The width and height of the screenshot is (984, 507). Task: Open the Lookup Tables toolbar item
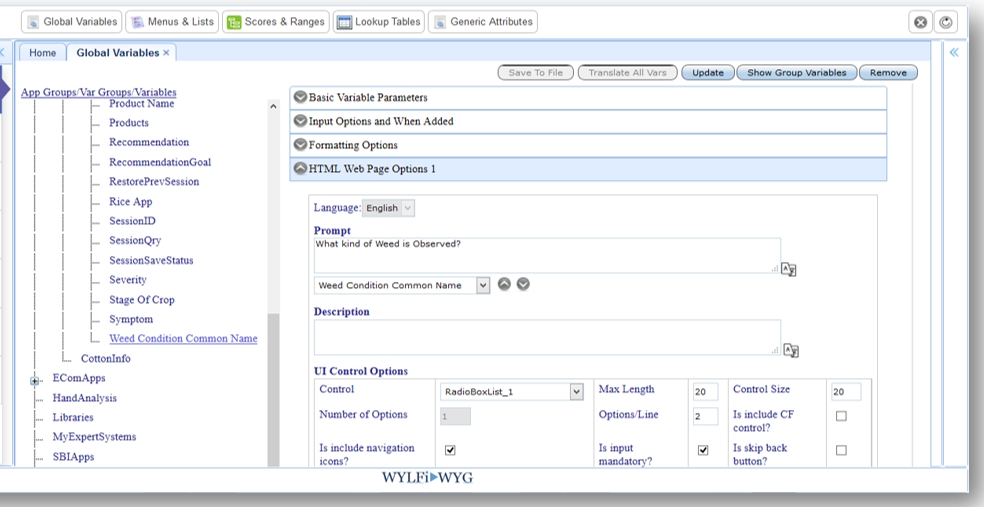[378, 22]
